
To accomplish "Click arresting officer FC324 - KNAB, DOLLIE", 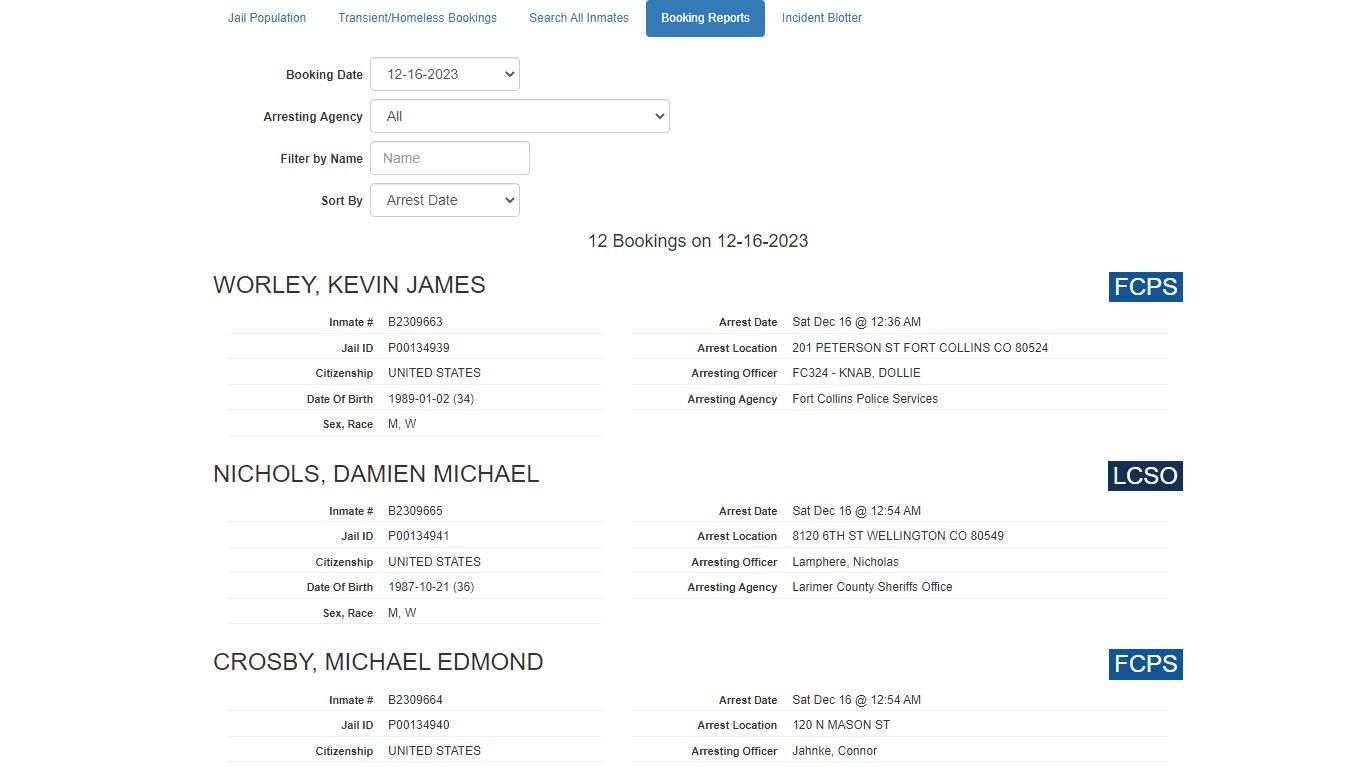I will tap(856, 373).
